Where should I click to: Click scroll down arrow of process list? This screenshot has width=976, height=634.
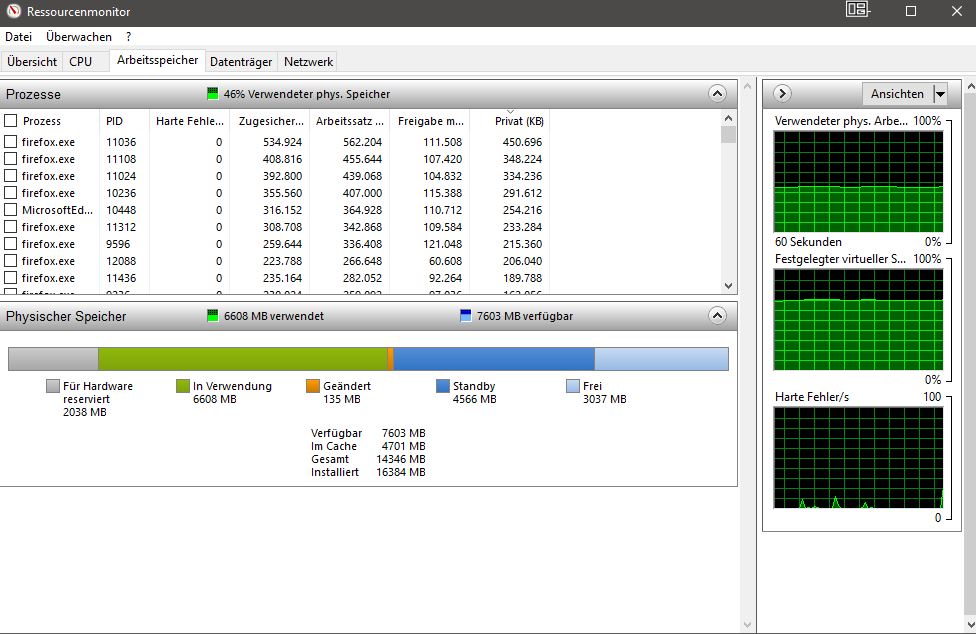pyautogui.click(x=729, y=286)
